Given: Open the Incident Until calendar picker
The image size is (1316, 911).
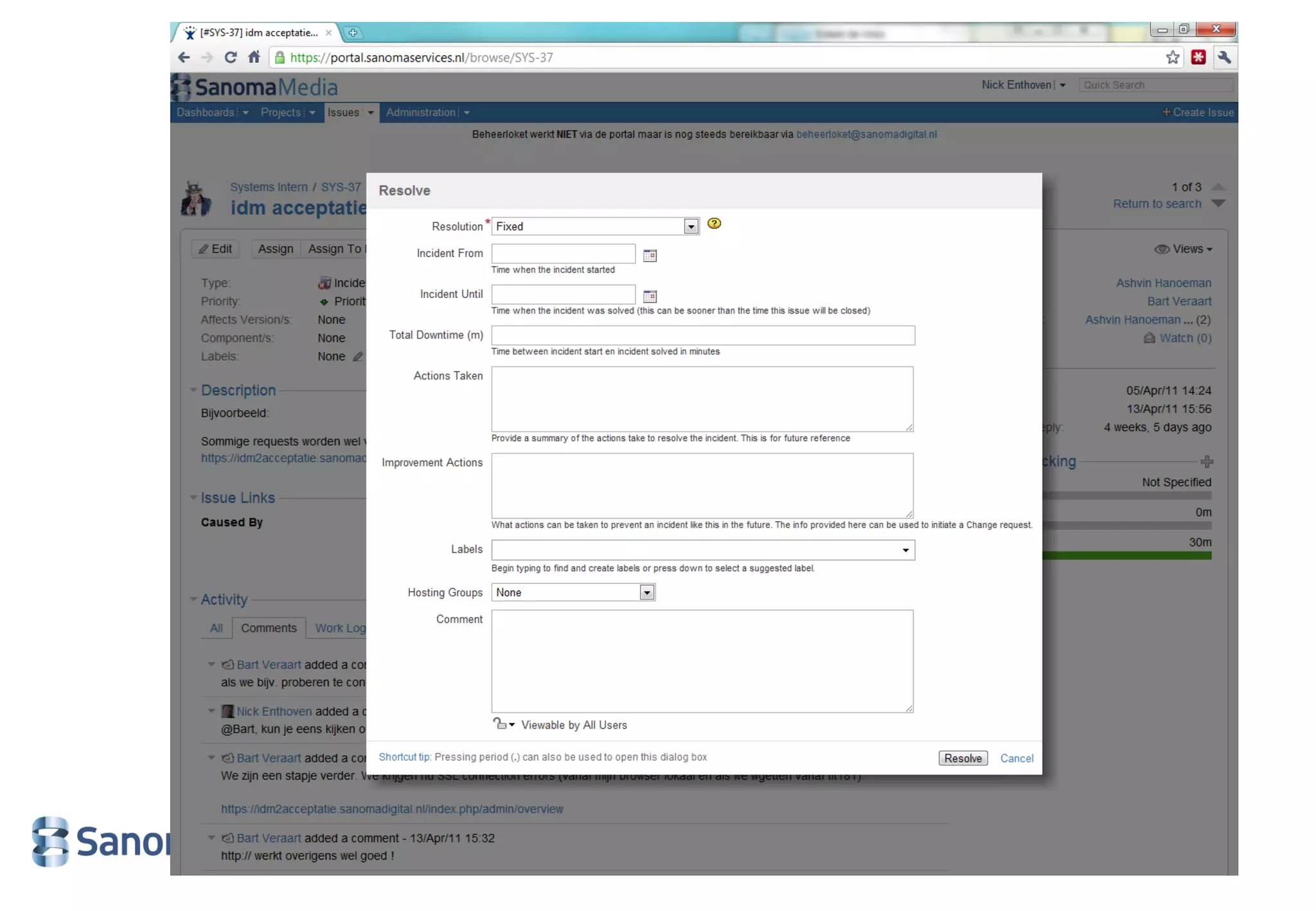Looking at the screenshot, I should pos(650,296).
